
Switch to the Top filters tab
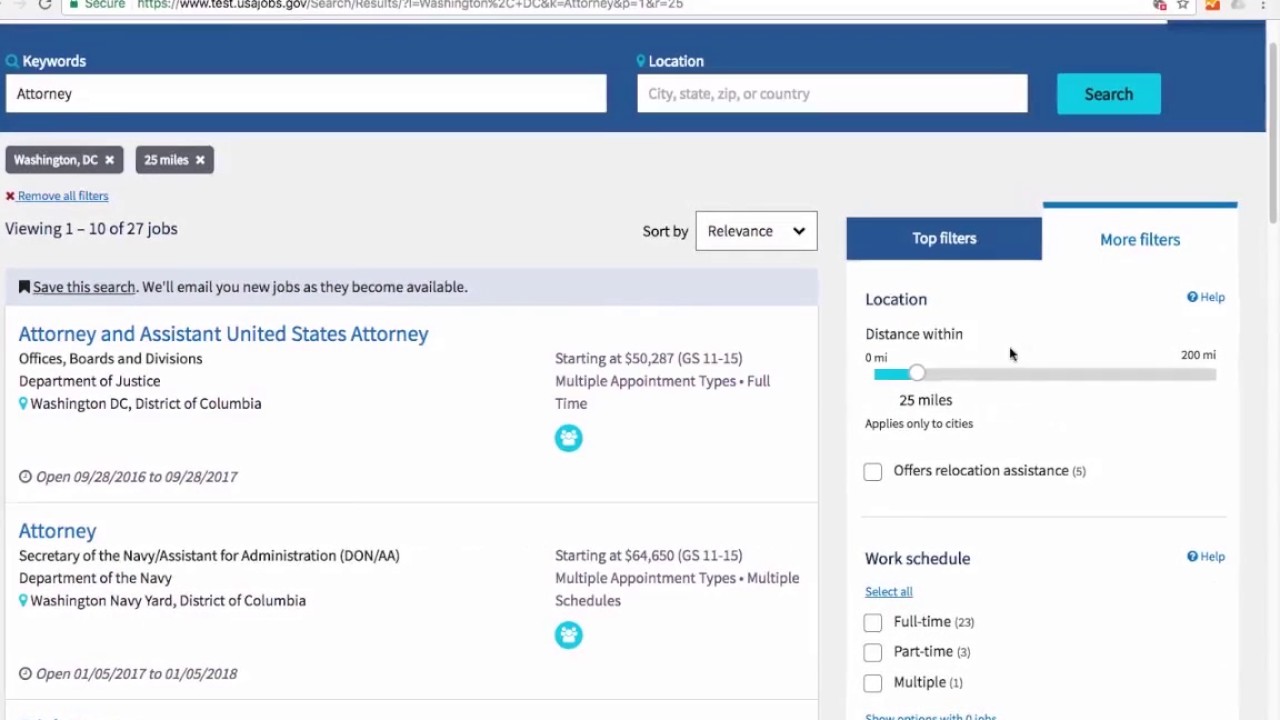pos(944,238)
